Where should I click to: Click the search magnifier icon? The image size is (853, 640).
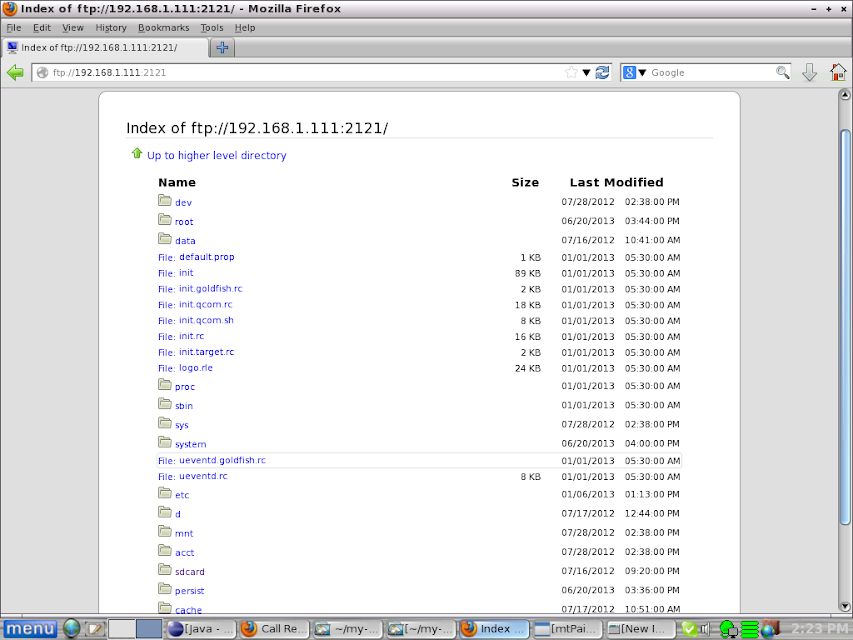point(783,72)
